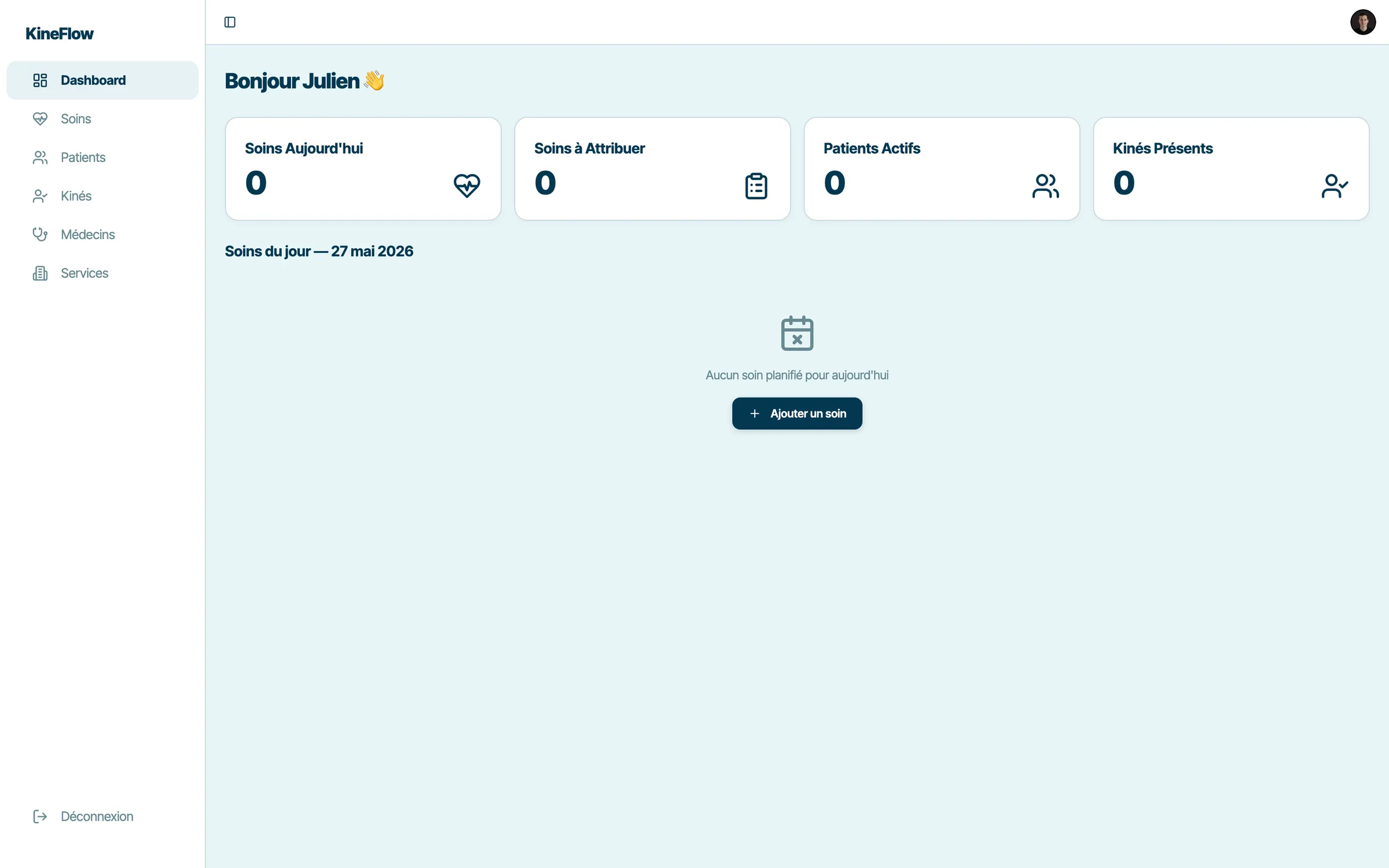Click the stethoscope icon beside Médecins
The image size is (1389, 868).
pyautogui.click(x=40, y=234)
